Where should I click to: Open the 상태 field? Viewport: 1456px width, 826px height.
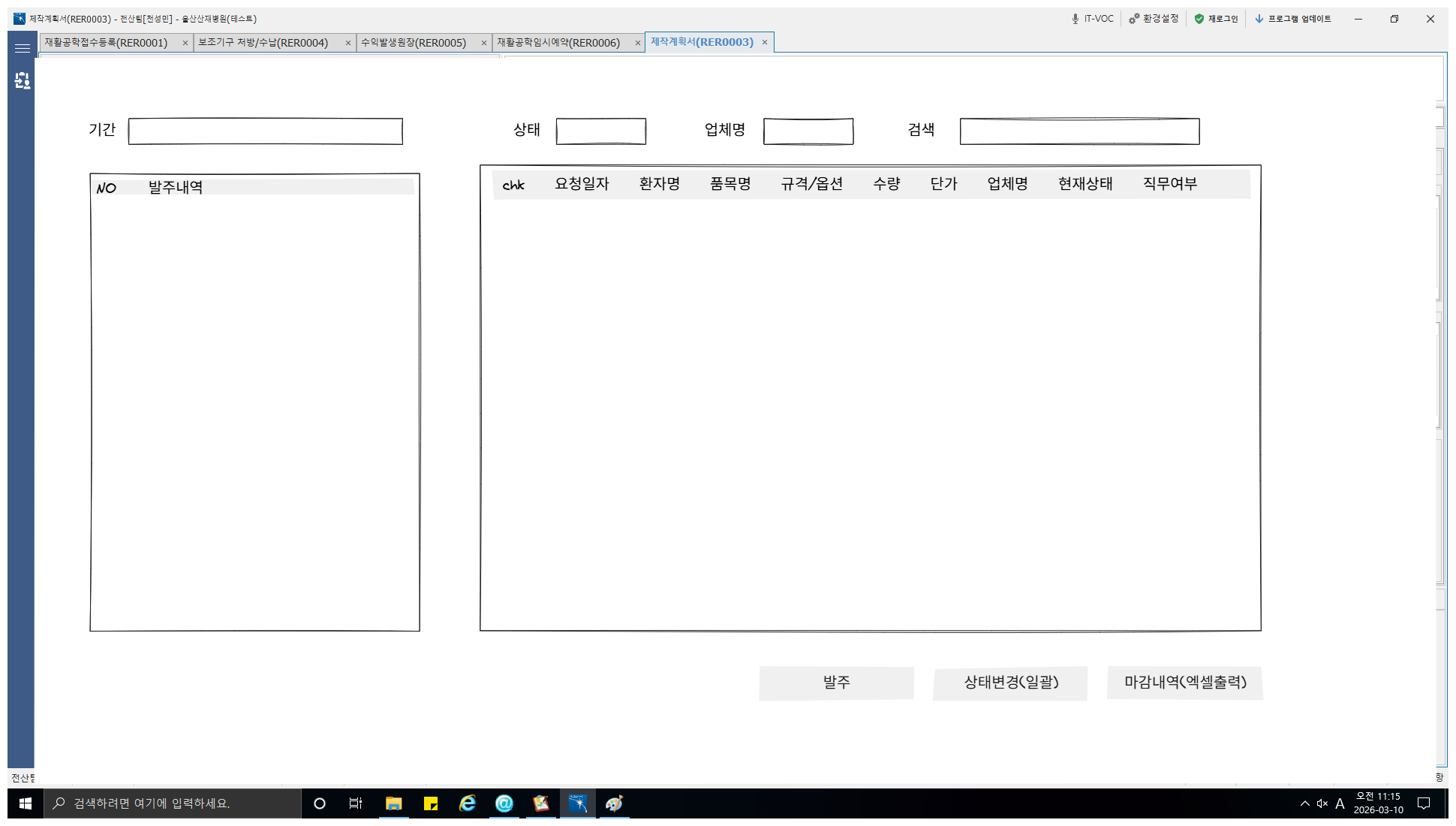(601, 131)
